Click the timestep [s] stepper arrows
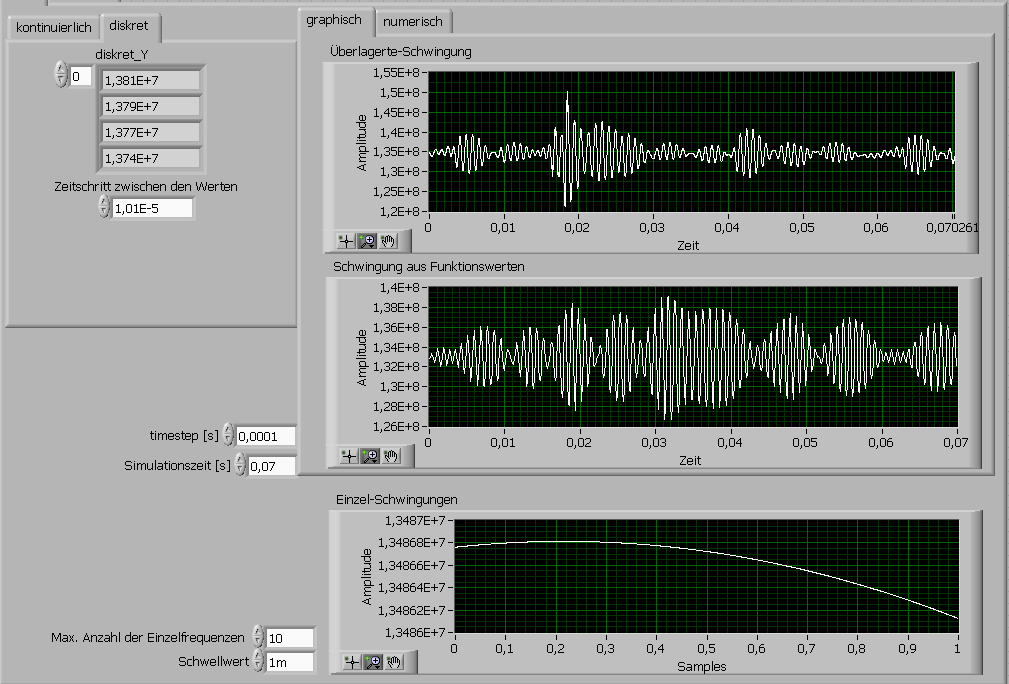 pyautogui.click(x=228, y=434)
